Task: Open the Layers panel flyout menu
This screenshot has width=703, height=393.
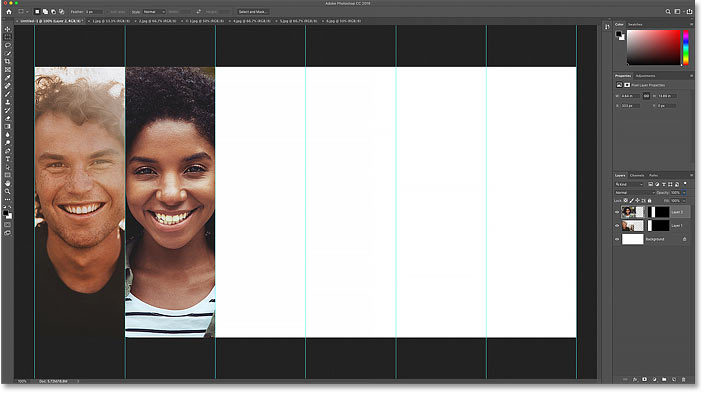Action: click(x=691, y=175)
